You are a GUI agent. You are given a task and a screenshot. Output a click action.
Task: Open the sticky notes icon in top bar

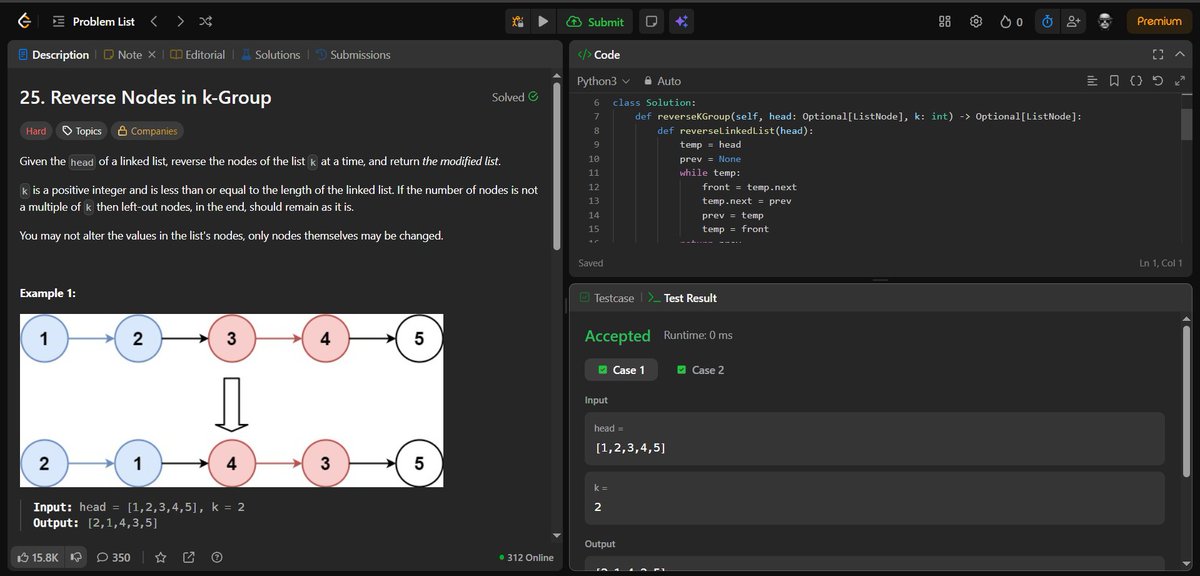pos(651,21)
